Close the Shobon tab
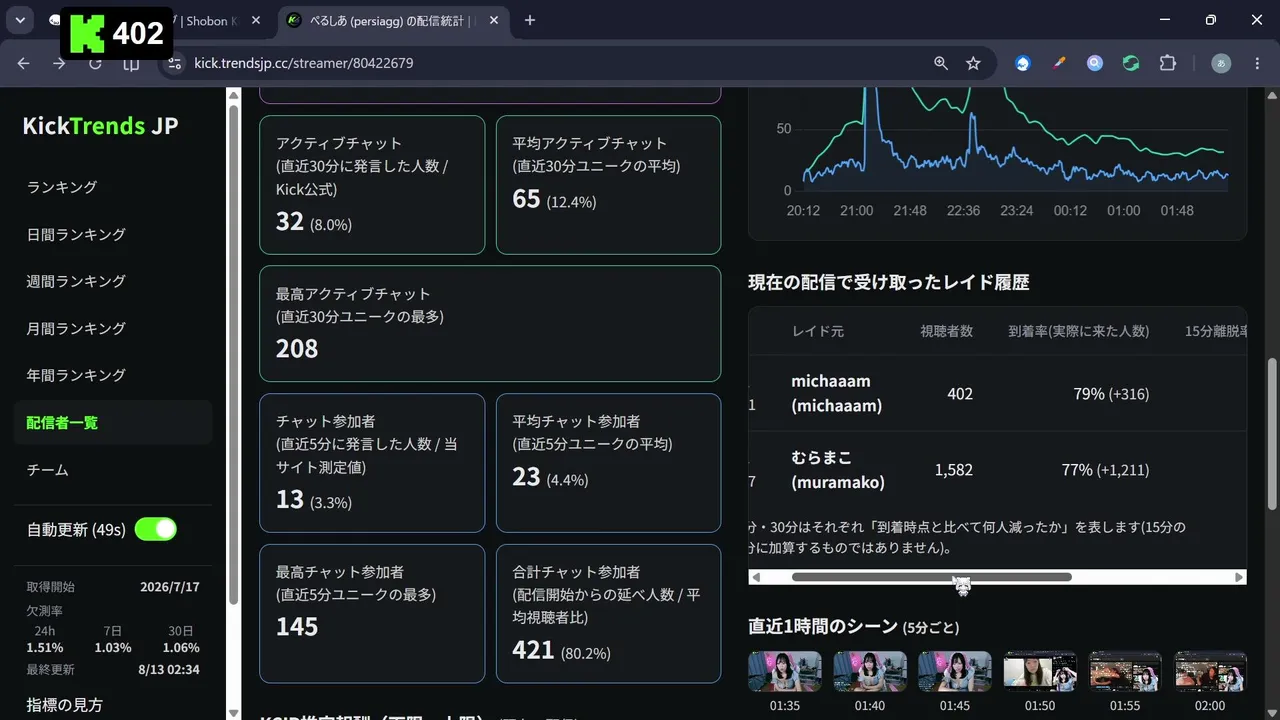 [x=256, y=20]
